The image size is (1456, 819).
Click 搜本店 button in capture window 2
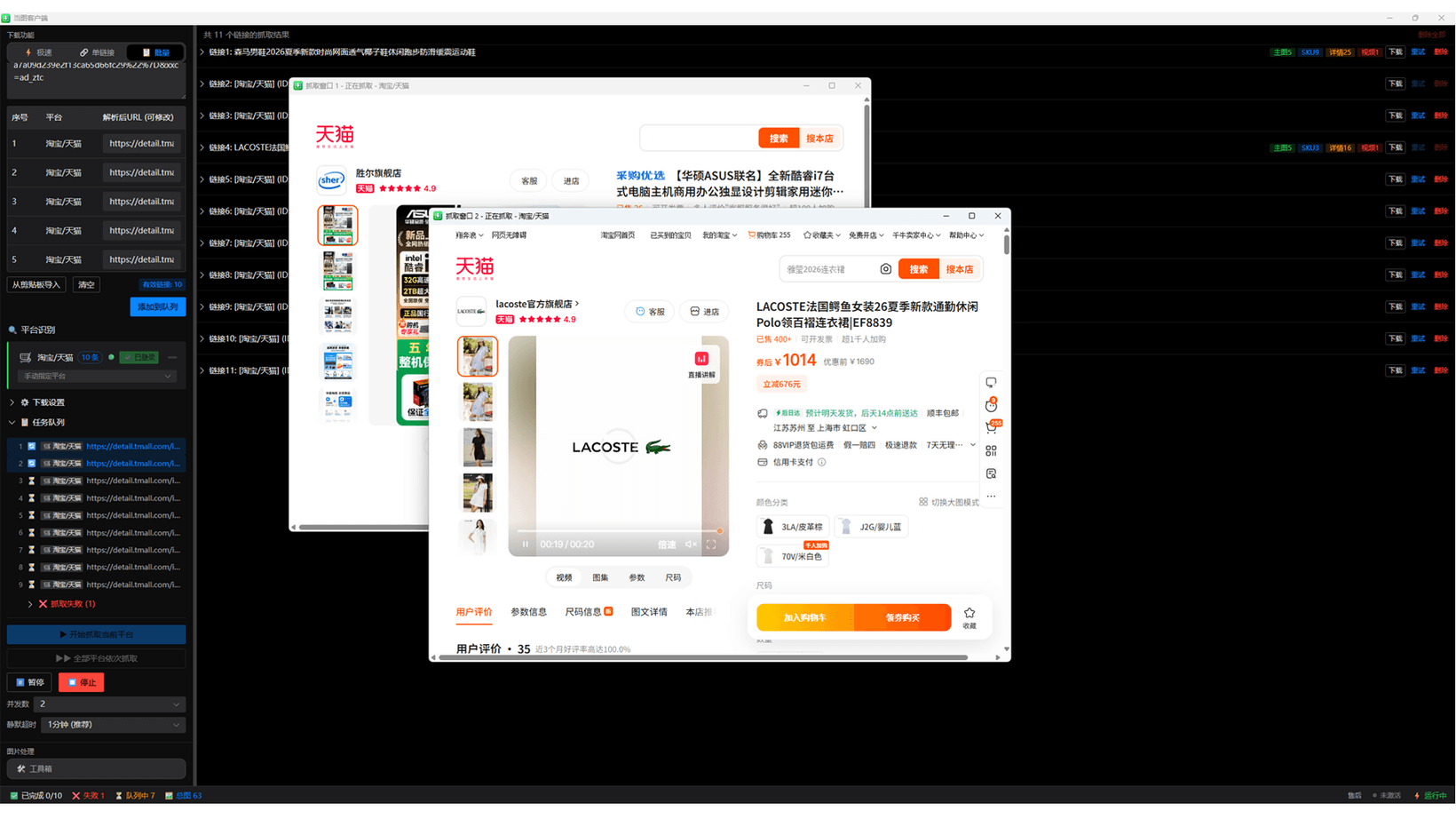click(959, 269)
